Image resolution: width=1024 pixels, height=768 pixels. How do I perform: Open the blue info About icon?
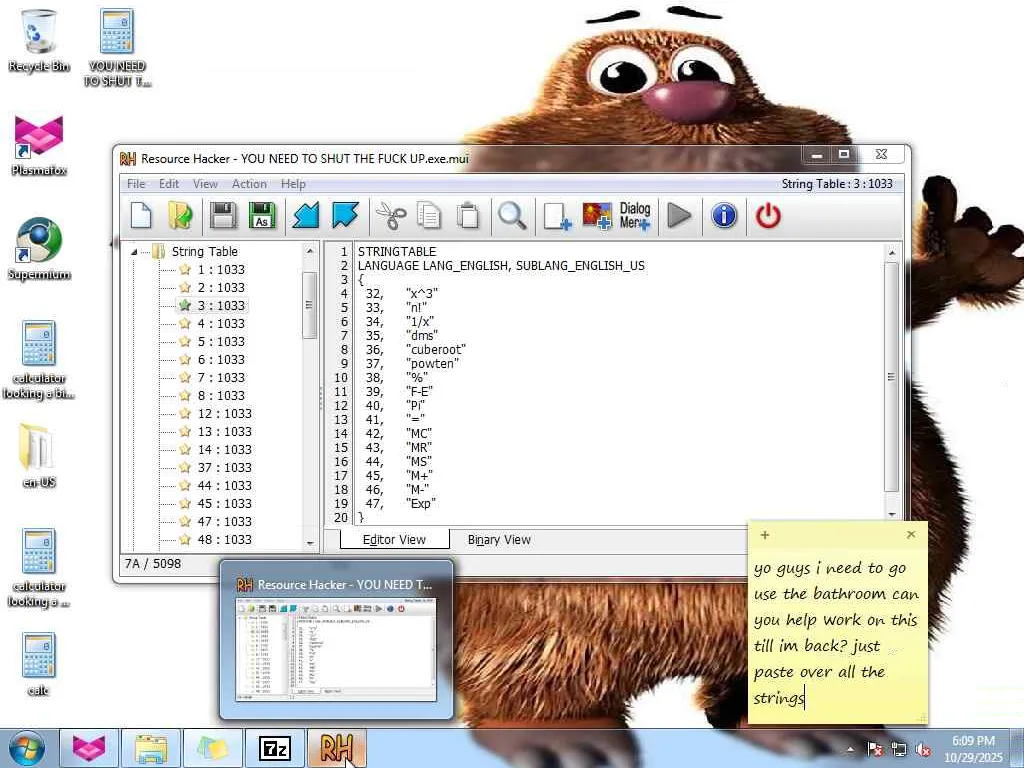pos(724,216)
